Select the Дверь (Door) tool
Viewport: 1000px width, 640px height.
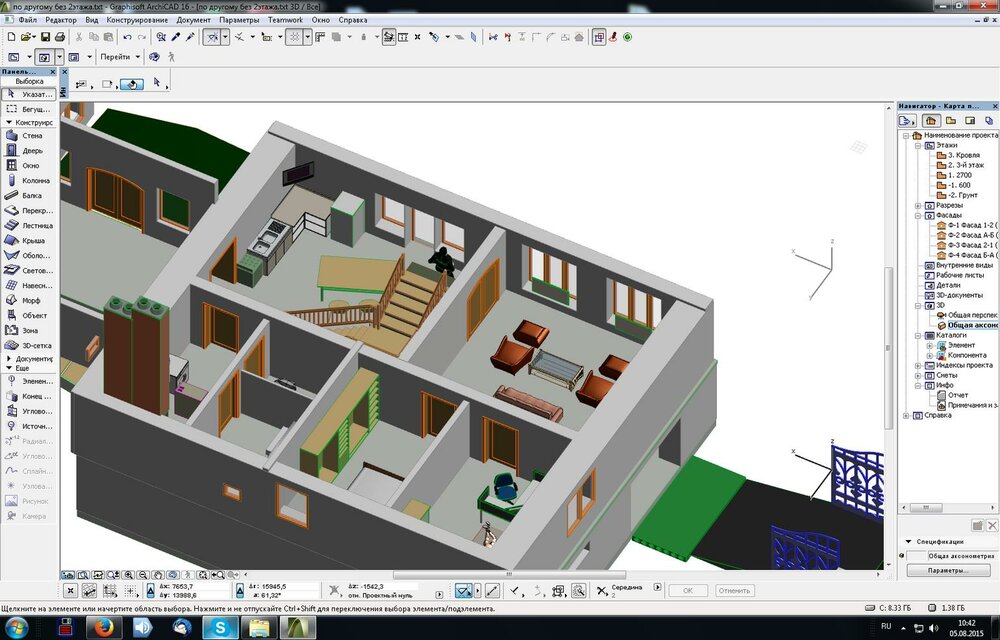pyautogui.click(x=30, y=151)
